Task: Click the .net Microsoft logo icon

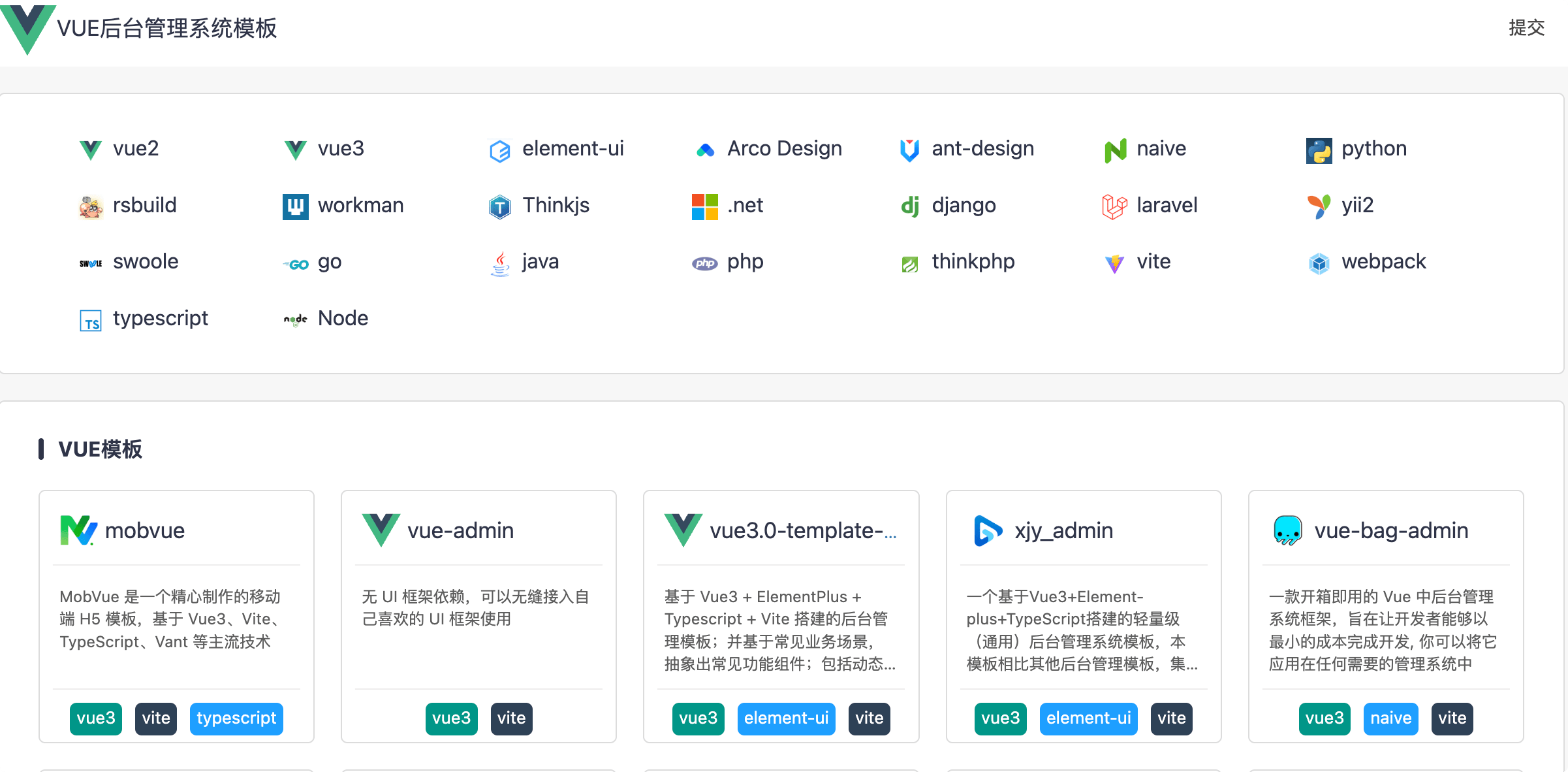Action: tap(705, 207)
